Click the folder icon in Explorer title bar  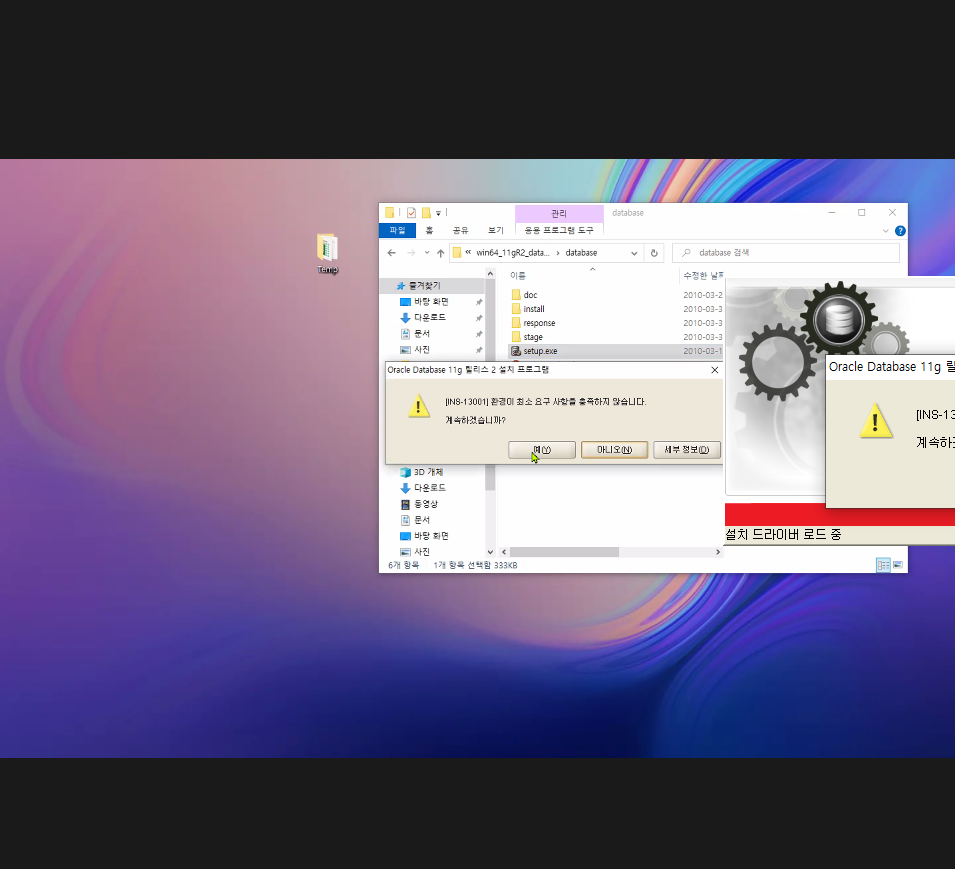click(389, 213)
